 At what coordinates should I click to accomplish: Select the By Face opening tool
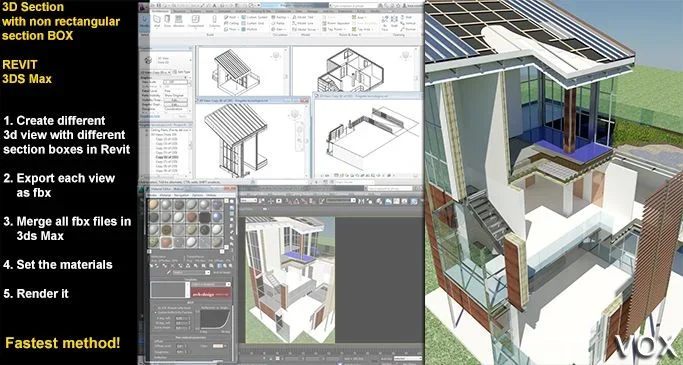point(385,23)
